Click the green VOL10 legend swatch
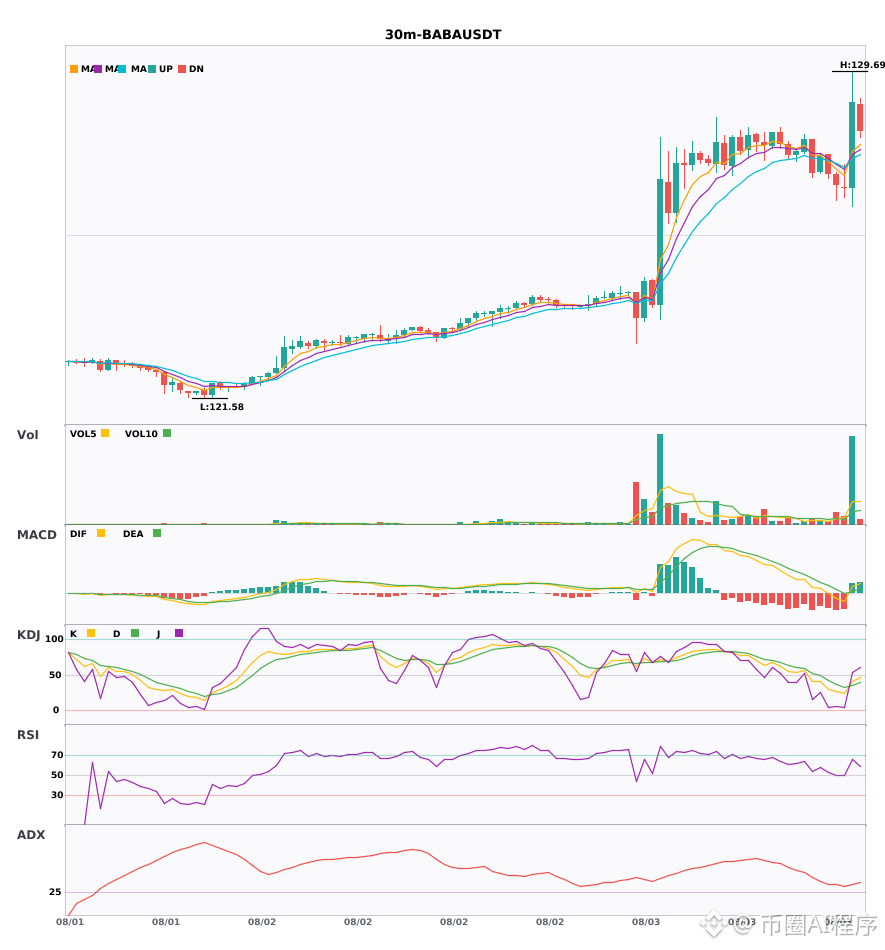The width and height of the screenshot is (885, 950). pos(167,433)
